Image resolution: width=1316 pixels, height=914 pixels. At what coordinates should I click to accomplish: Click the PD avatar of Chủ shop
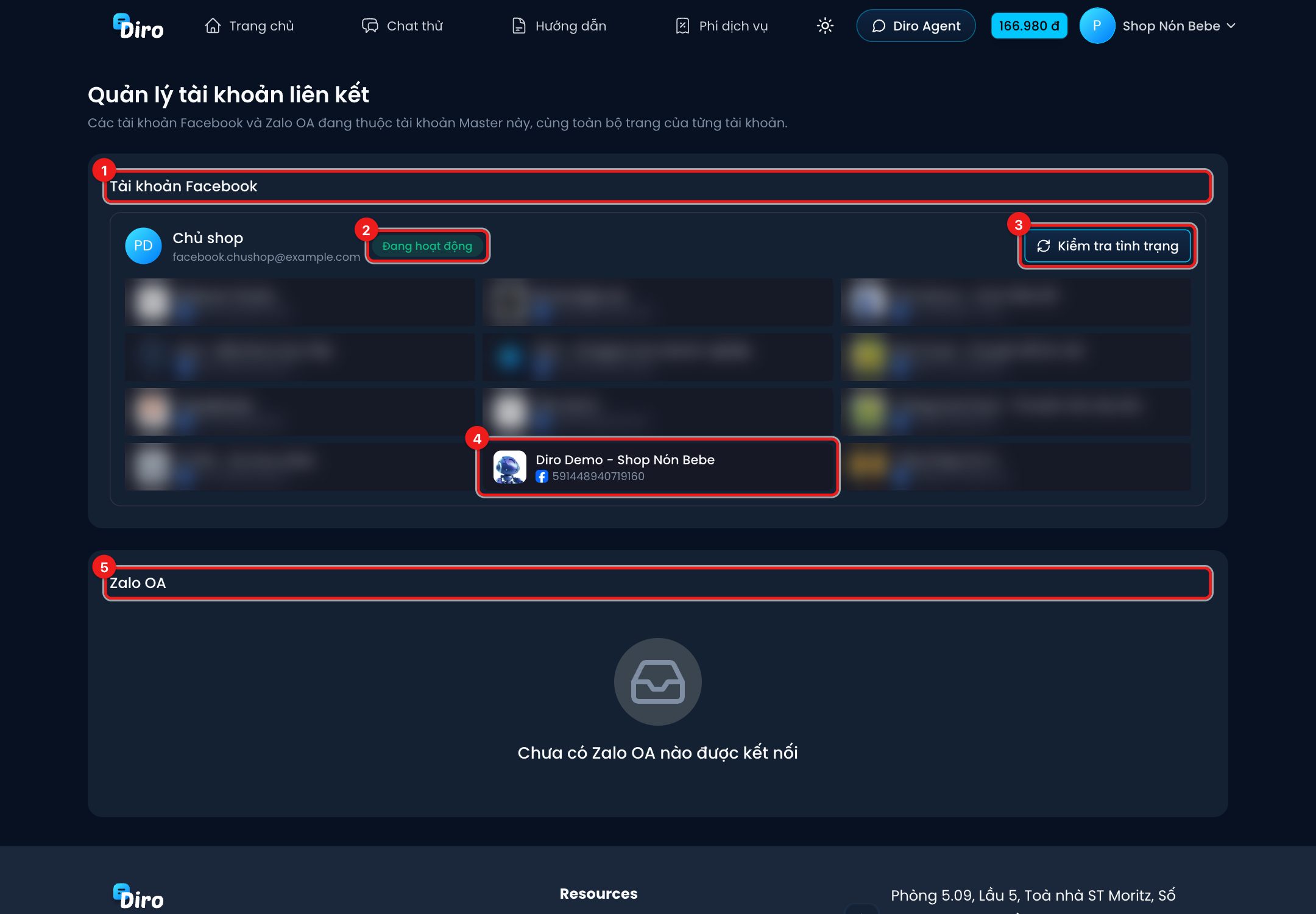143,246
